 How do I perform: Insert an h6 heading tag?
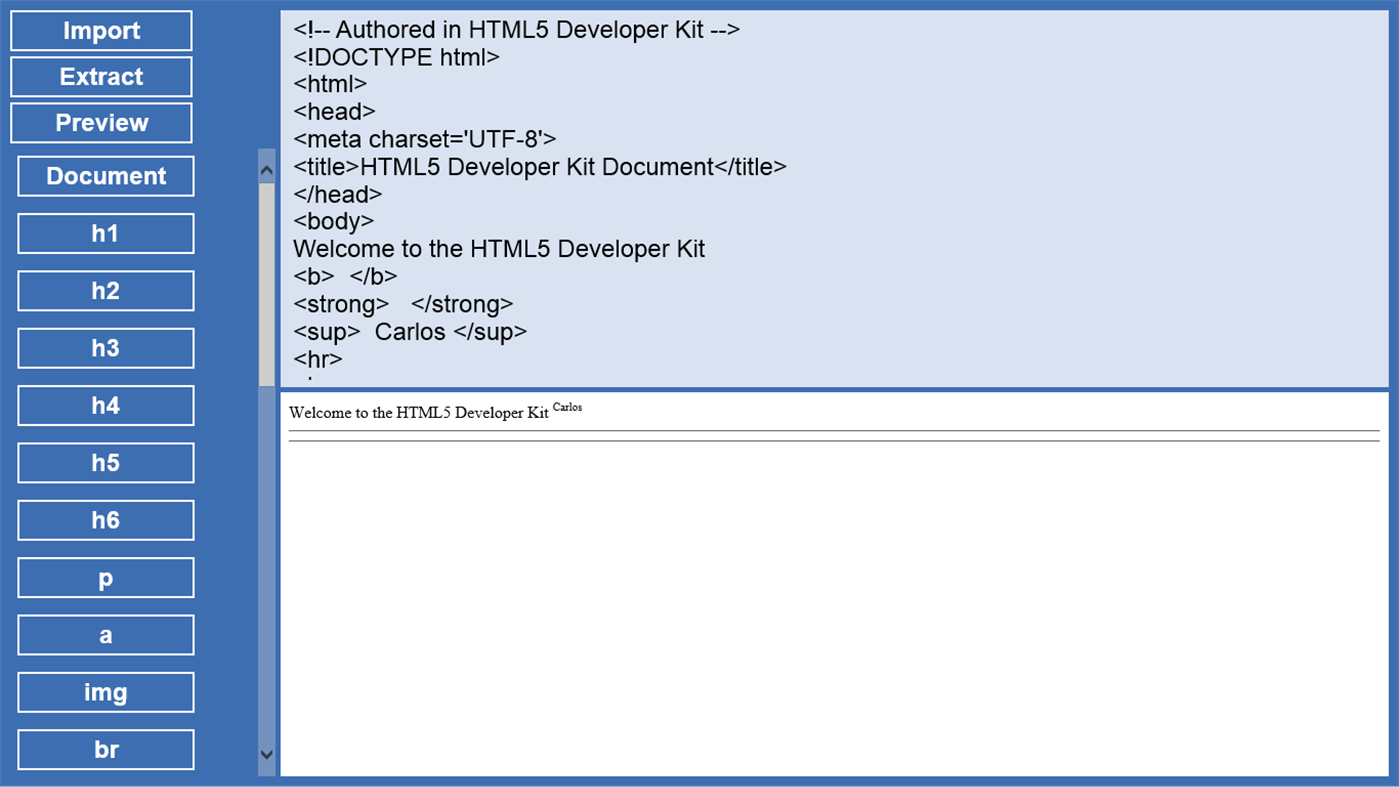[105, 519]
